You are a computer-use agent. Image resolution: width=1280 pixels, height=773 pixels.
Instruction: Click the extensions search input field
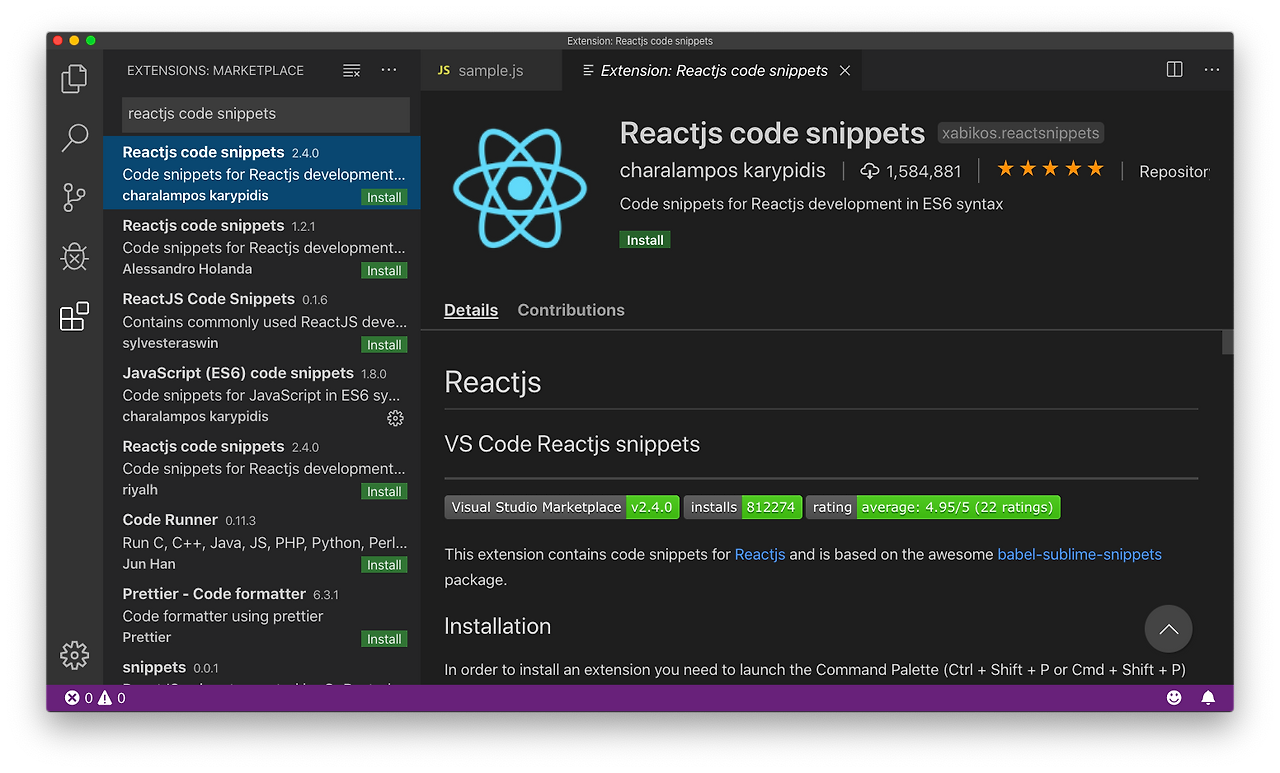[x=262, y=114]
